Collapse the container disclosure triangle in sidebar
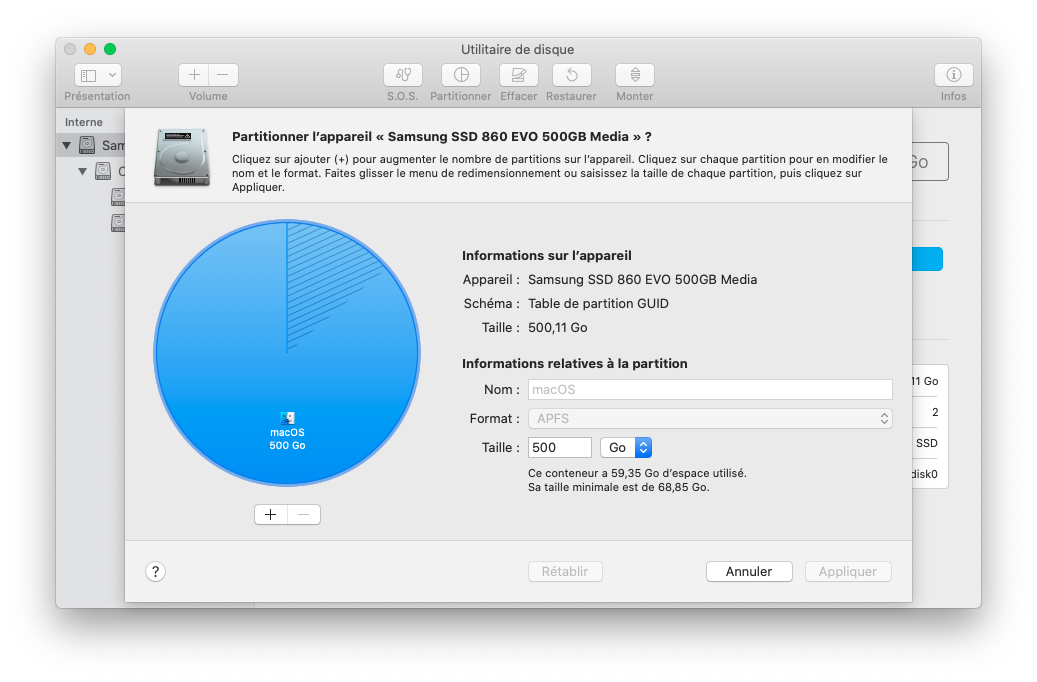Screen dimensions: 1037x682 [x=83, y=171]
